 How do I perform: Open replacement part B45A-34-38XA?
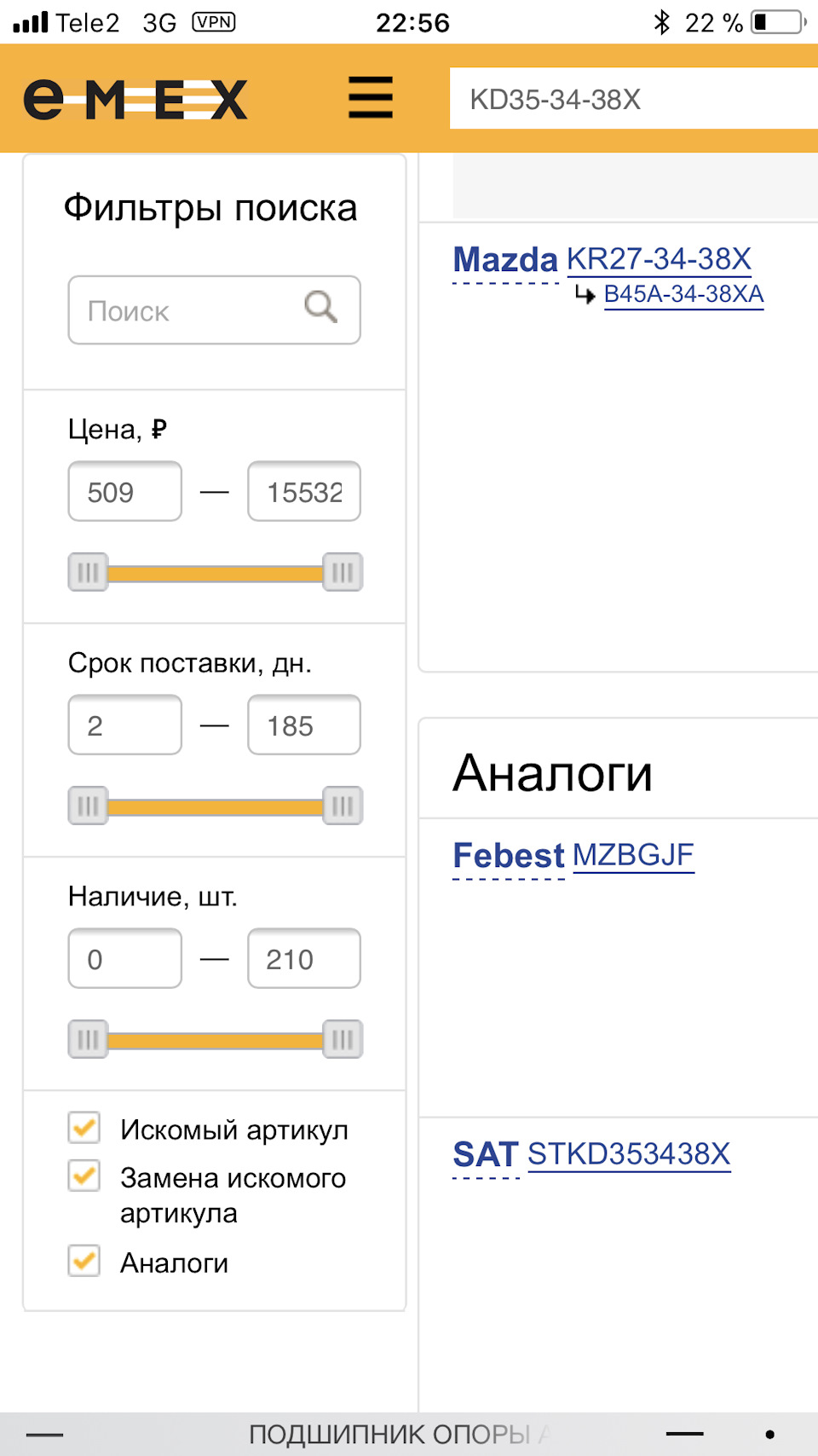click(683, 295)
